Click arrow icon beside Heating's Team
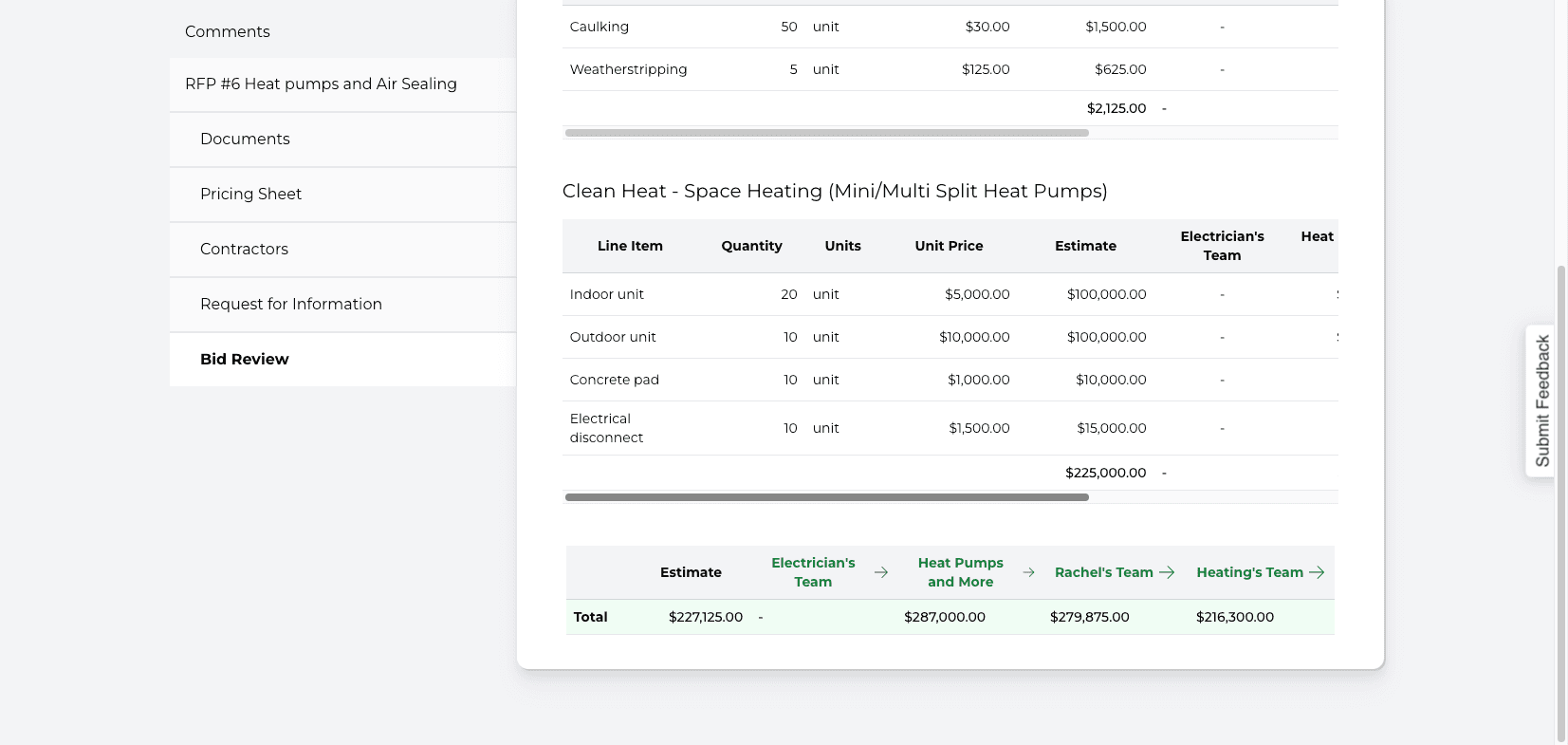Screen dimensions: 1568x745 (x=1317, y=572)
